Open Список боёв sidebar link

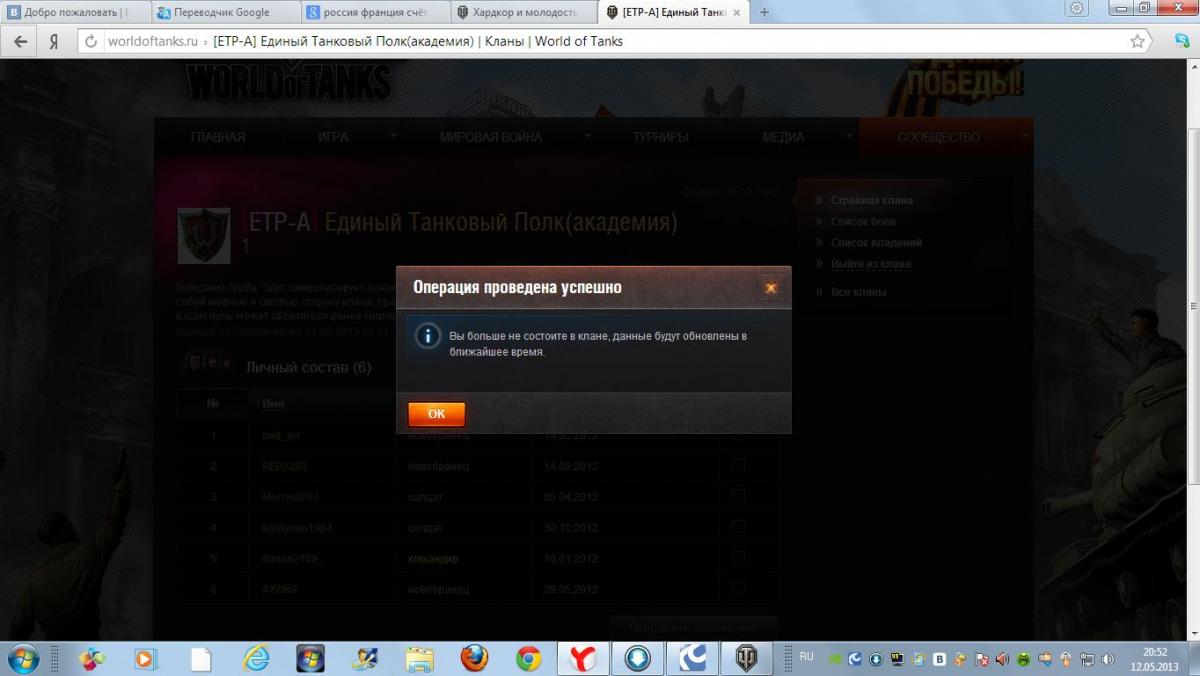tap(863, 221)
